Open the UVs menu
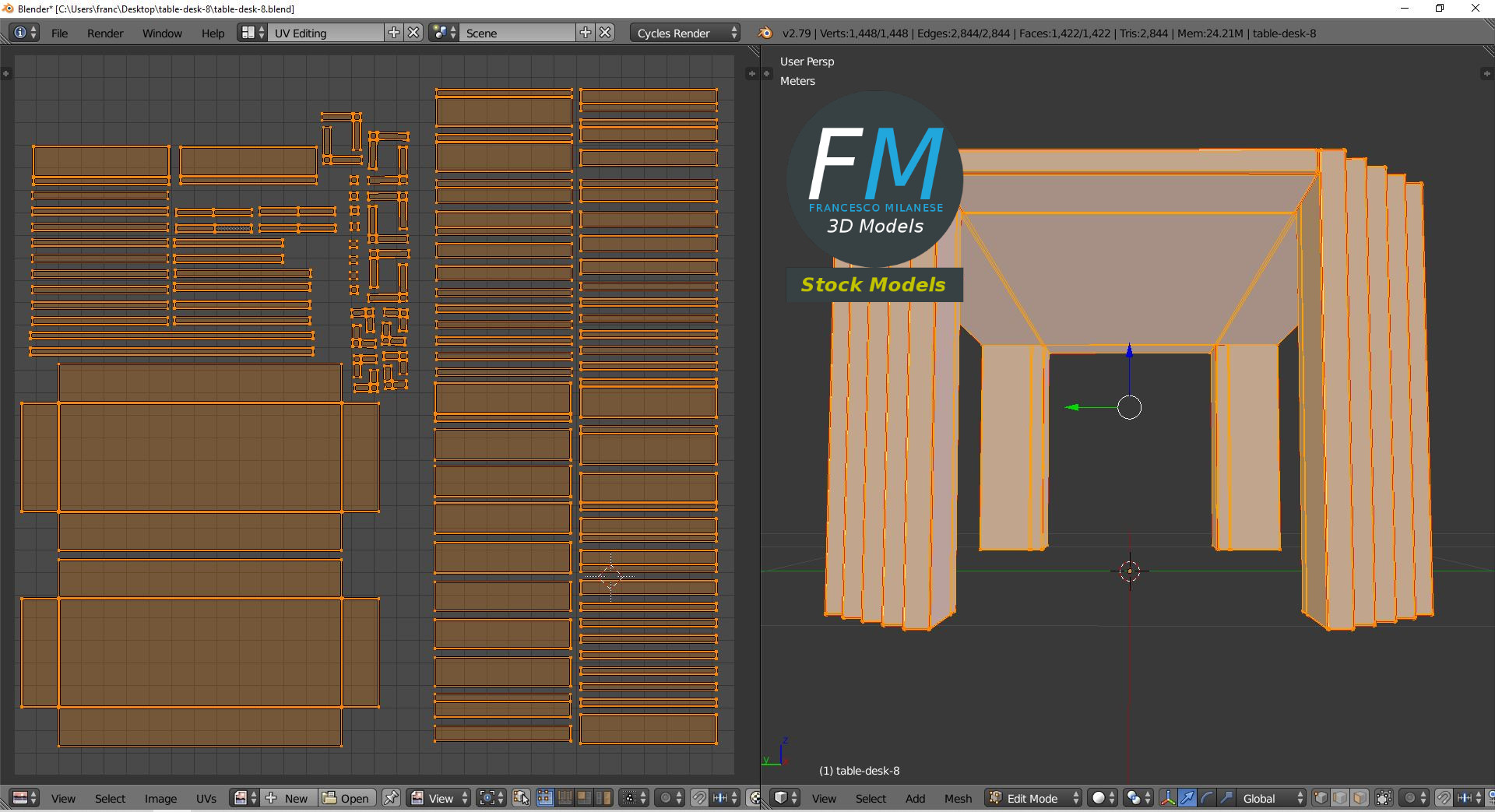 coord(206,799)
